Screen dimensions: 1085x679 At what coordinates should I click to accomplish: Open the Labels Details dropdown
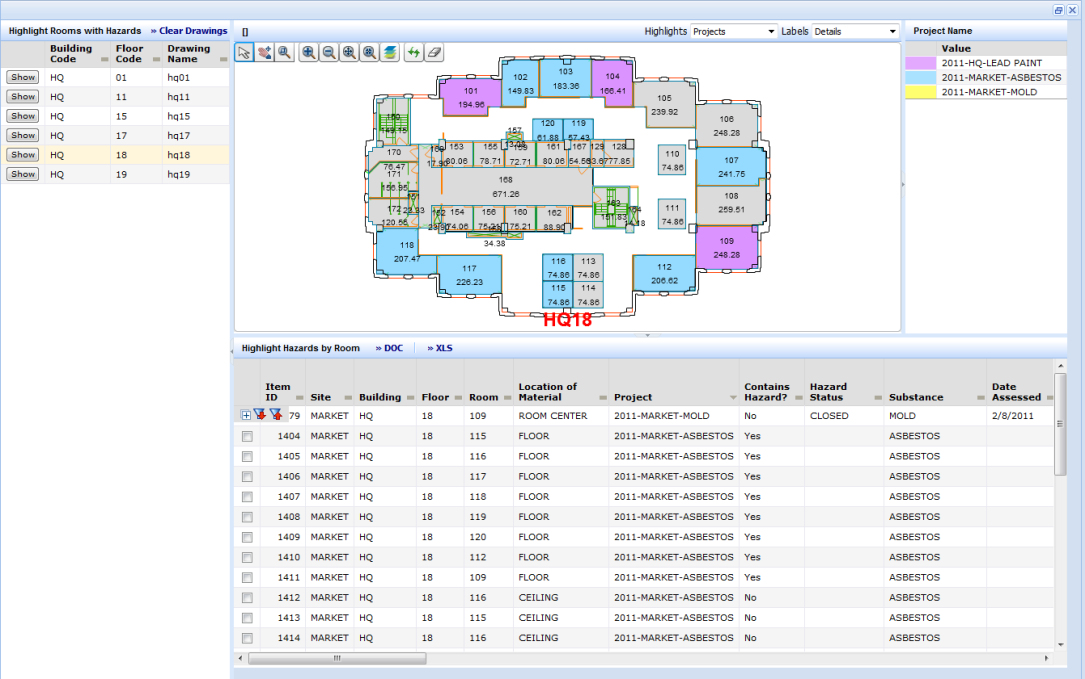point(855,32)
